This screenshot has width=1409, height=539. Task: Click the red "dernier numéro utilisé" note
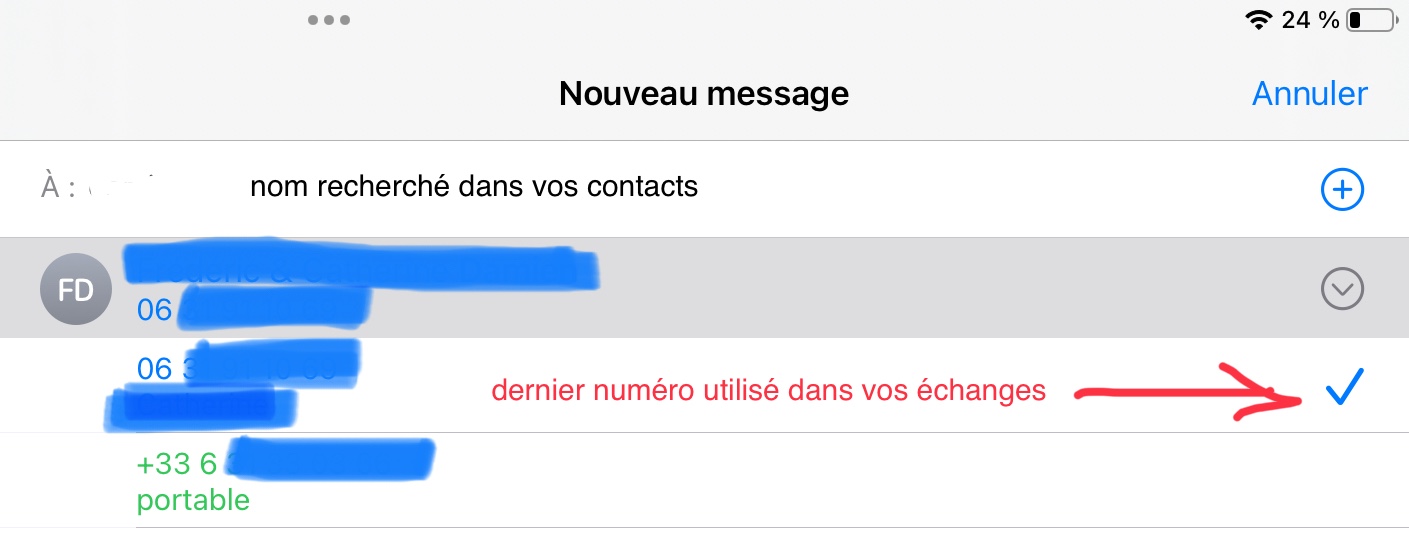point(768,392)
